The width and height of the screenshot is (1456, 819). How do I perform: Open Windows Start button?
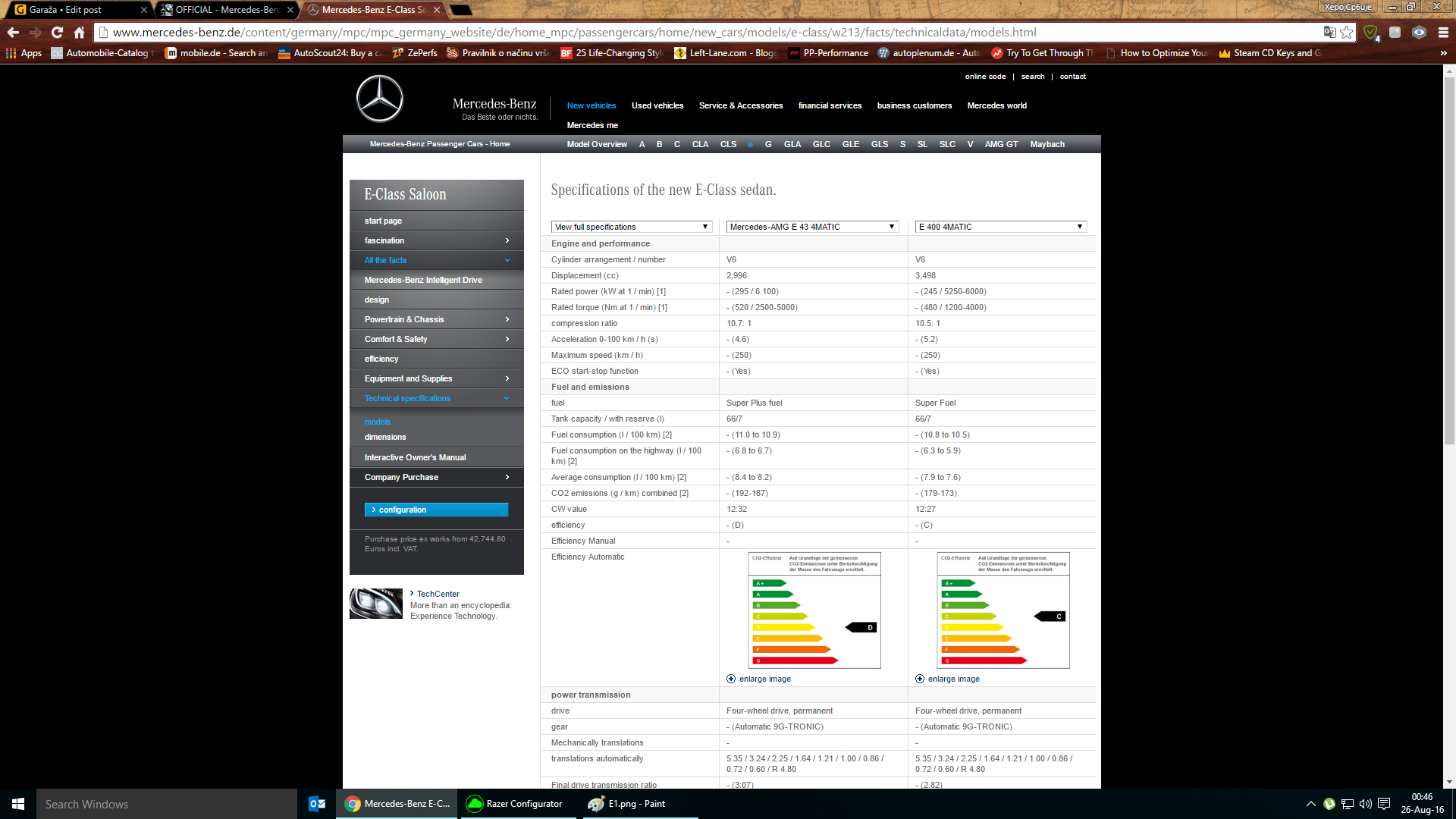click(x=18, y=804)
